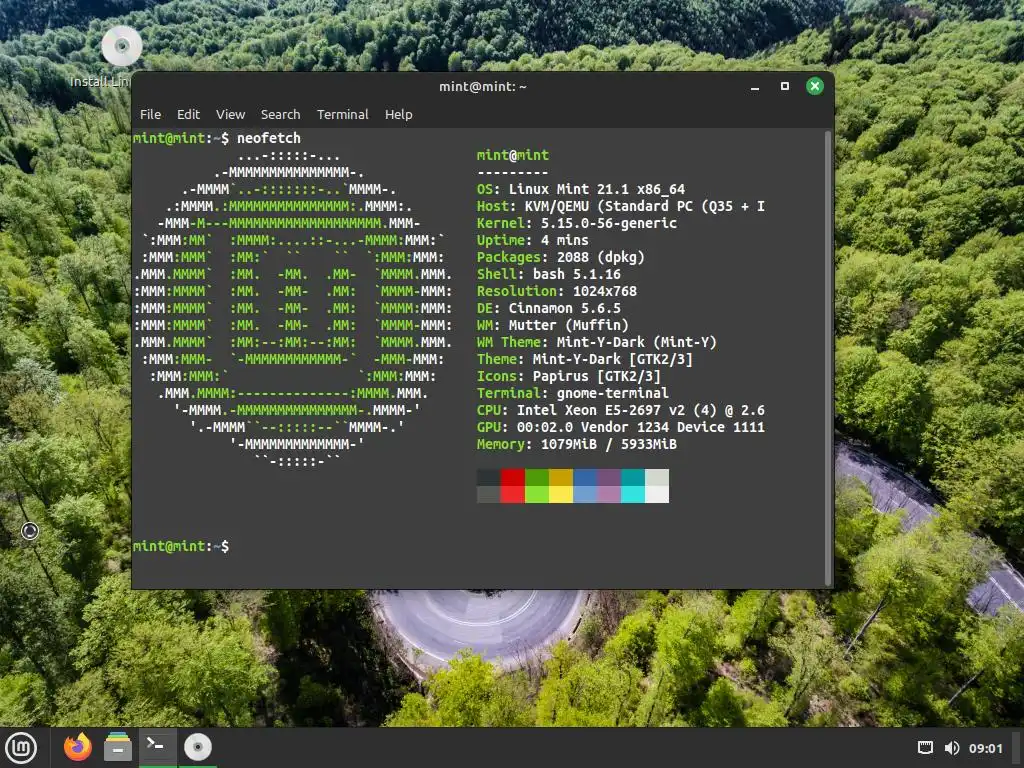Click the bright green neofetch color block
1024x768 pixels.
(x=537, y=494)
